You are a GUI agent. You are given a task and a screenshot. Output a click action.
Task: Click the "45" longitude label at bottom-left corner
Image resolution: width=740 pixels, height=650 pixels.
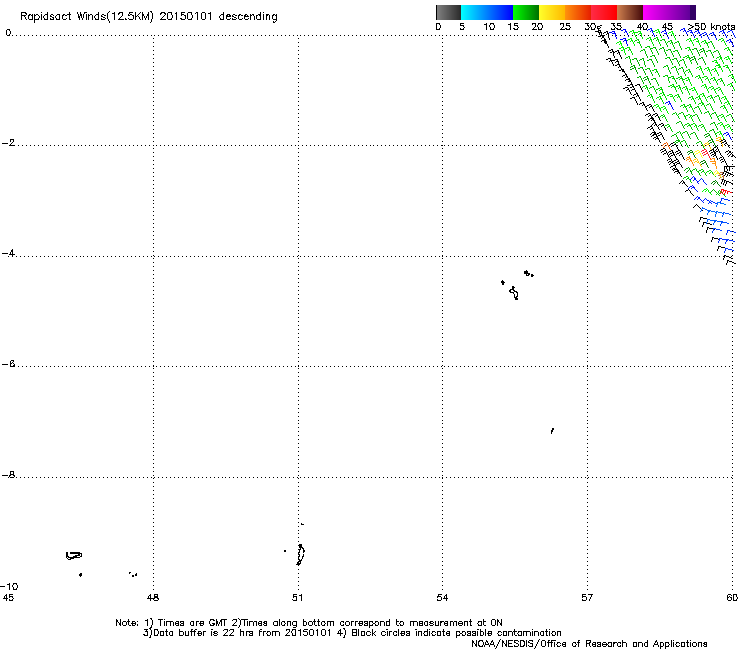pyautogui.click(x=8, y=598)
